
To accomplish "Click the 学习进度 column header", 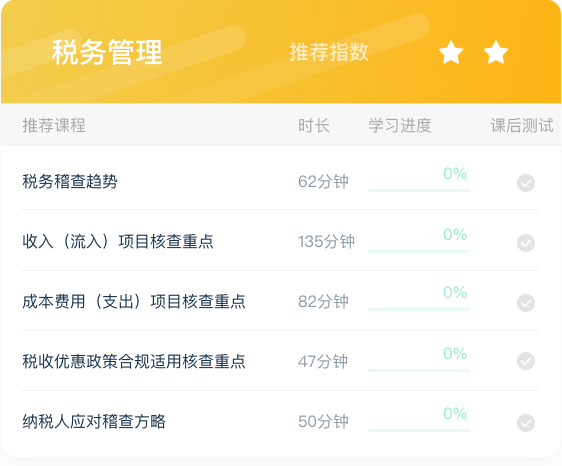I will coord(400,125).
